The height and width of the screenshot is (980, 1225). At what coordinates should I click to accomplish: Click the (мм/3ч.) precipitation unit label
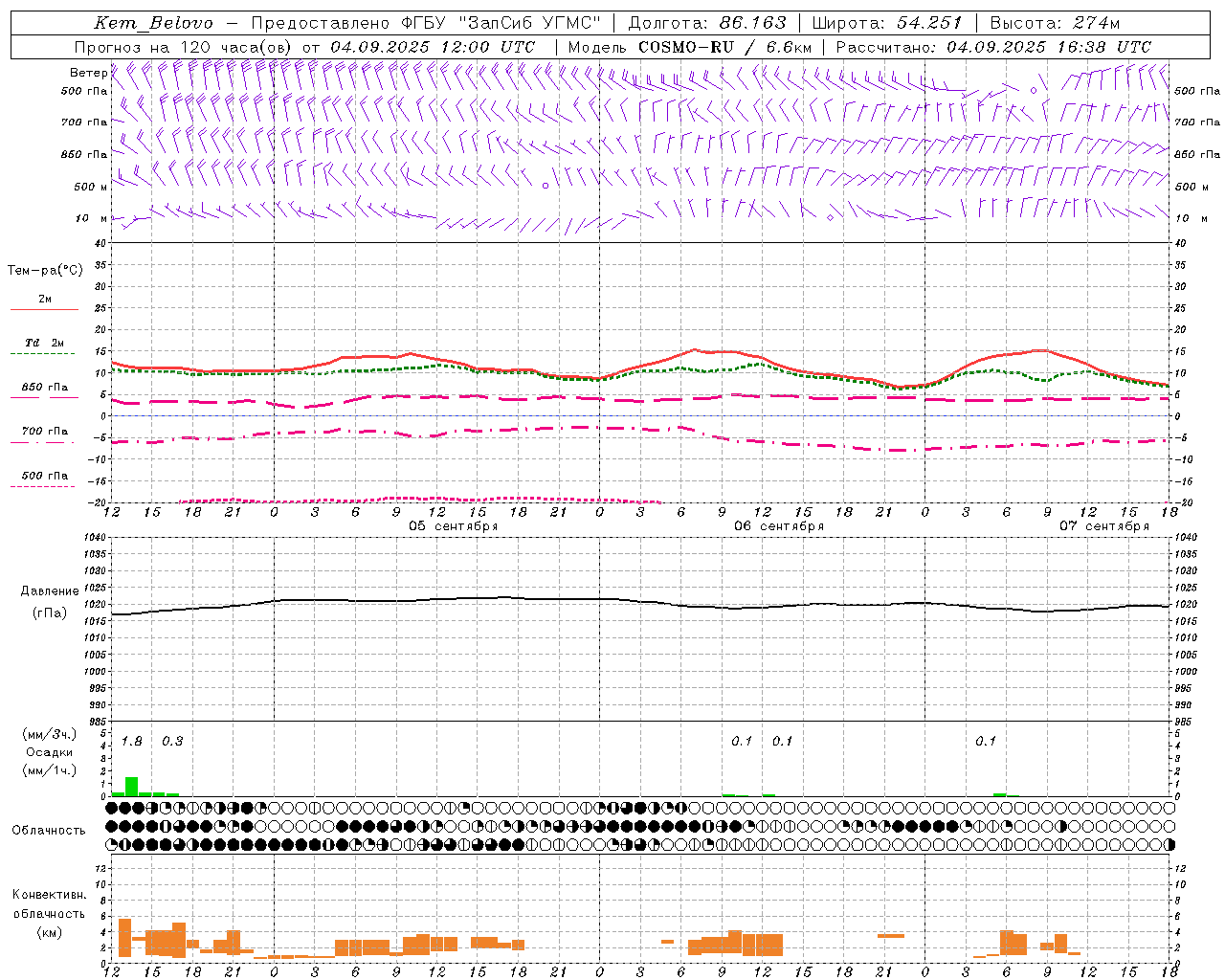tap(49, 735)
